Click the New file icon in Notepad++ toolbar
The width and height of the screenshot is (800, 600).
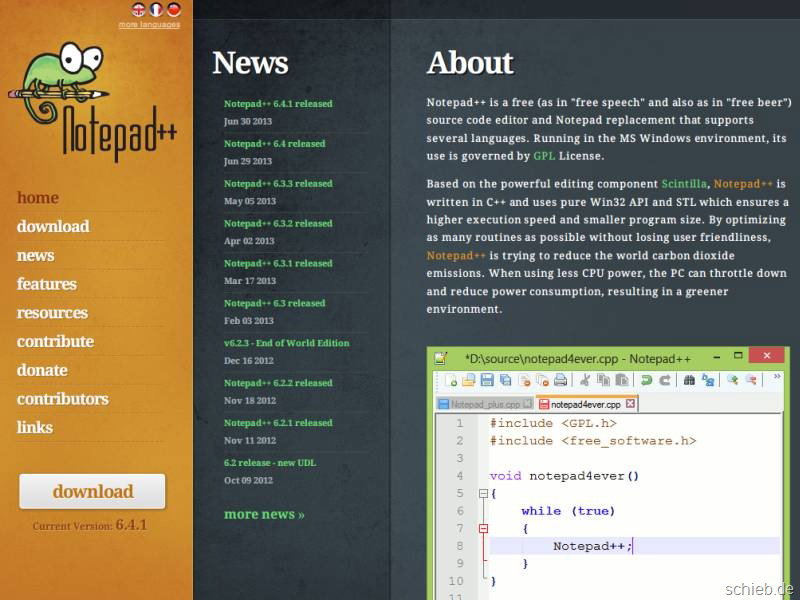tap(451, 380)
